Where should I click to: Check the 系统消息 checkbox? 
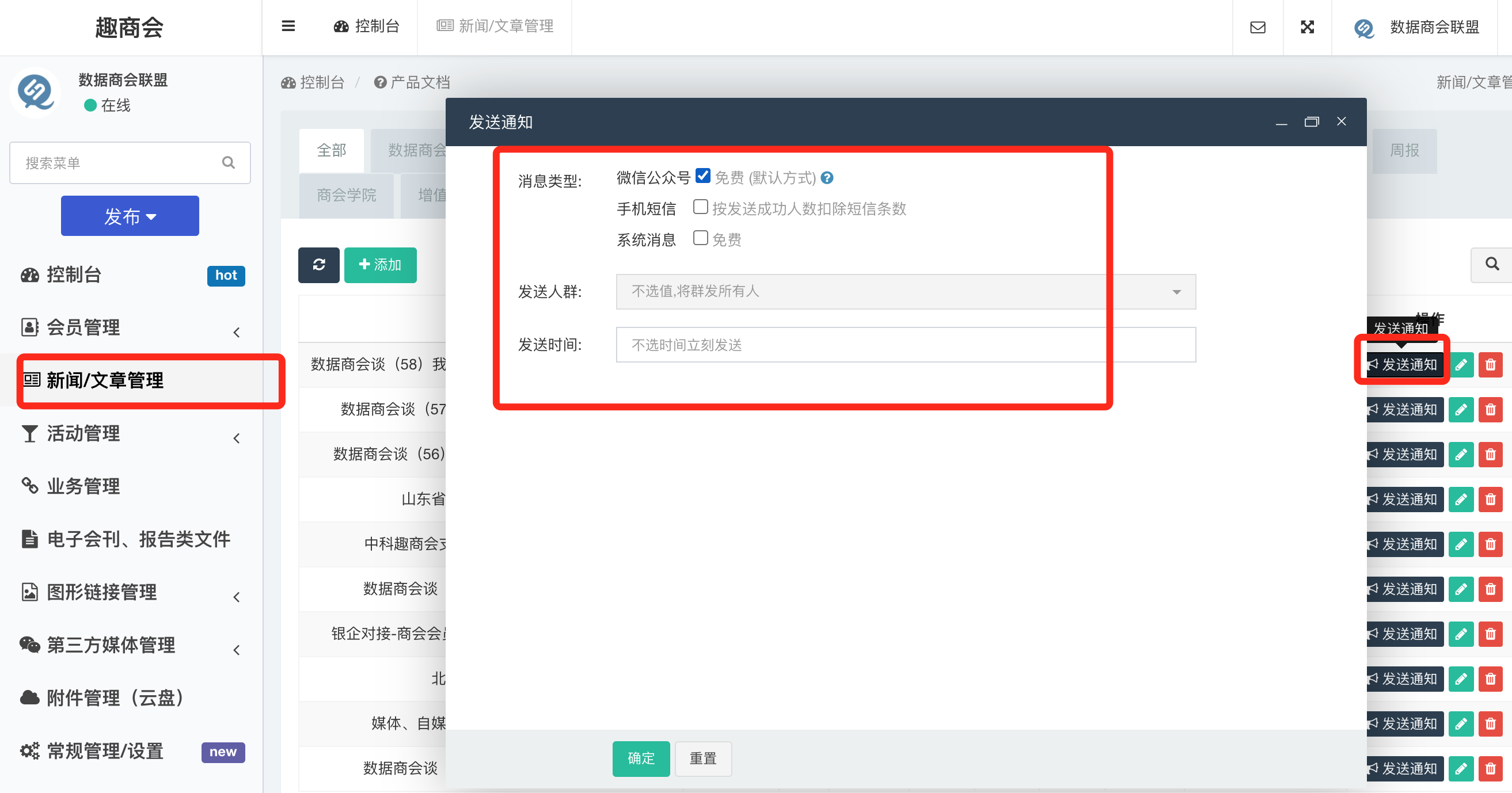(700, 238)
